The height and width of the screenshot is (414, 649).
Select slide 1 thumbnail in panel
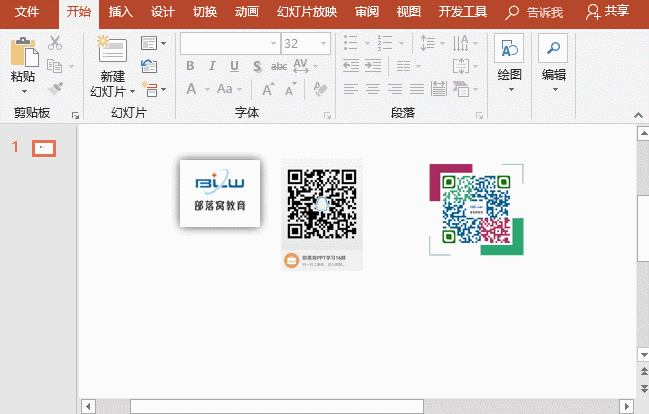(x=43, y=148)
